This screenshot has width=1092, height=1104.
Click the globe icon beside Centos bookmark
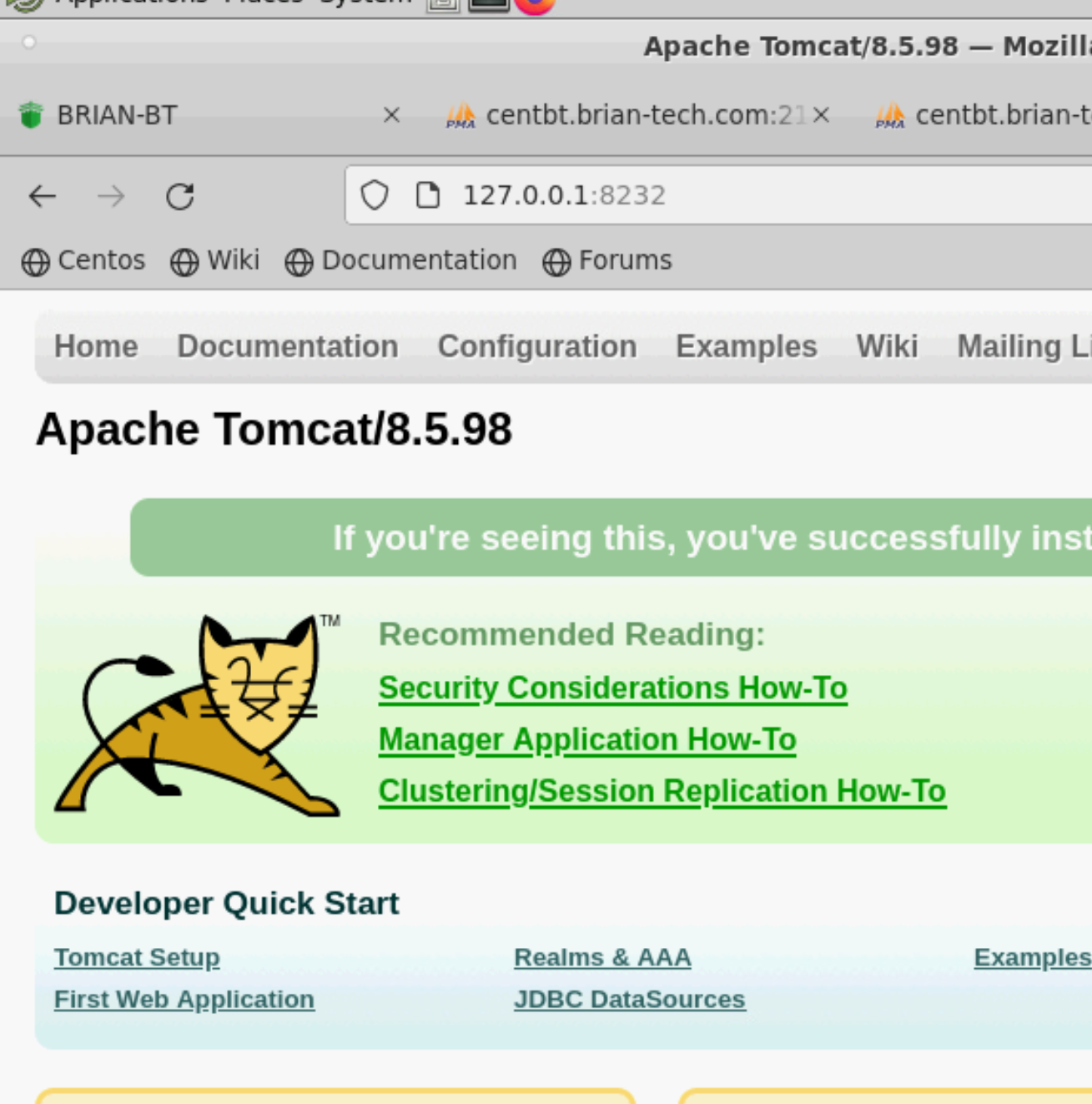pyautogui.click(x=36, y=262)
